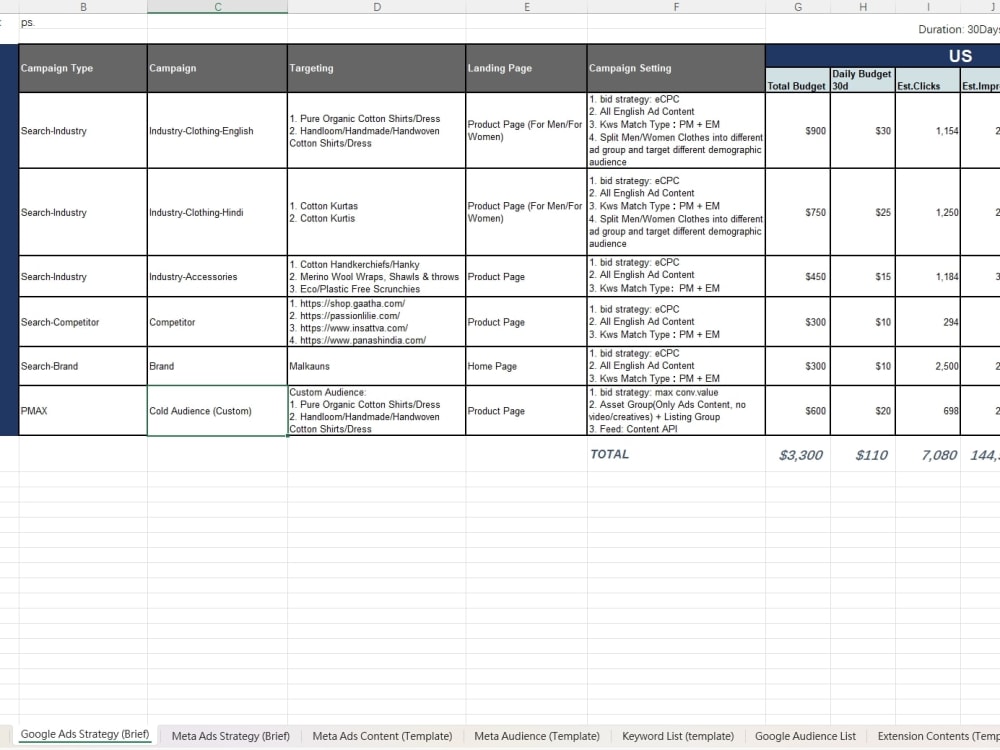
Task: Select the $900 total budget cell
Action: click(x=798, y=131)
